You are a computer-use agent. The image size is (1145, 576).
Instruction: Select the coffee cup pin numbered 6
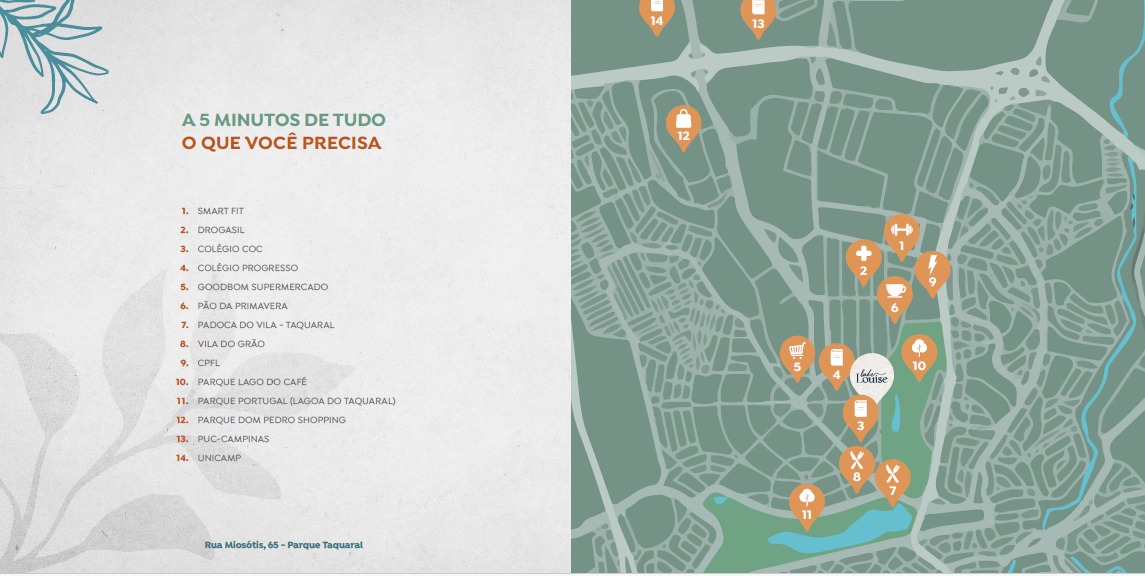pyautogui.click(x=894, y=296)
